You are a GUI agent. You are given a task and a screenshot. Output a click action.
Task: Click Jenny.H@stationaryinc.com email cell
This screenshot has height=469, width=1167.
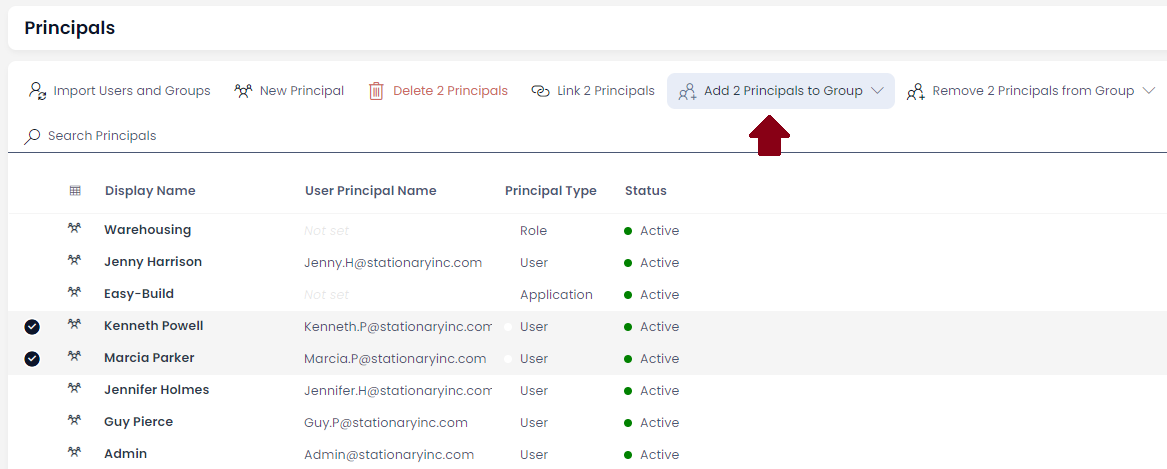click(x=393, y=263)
